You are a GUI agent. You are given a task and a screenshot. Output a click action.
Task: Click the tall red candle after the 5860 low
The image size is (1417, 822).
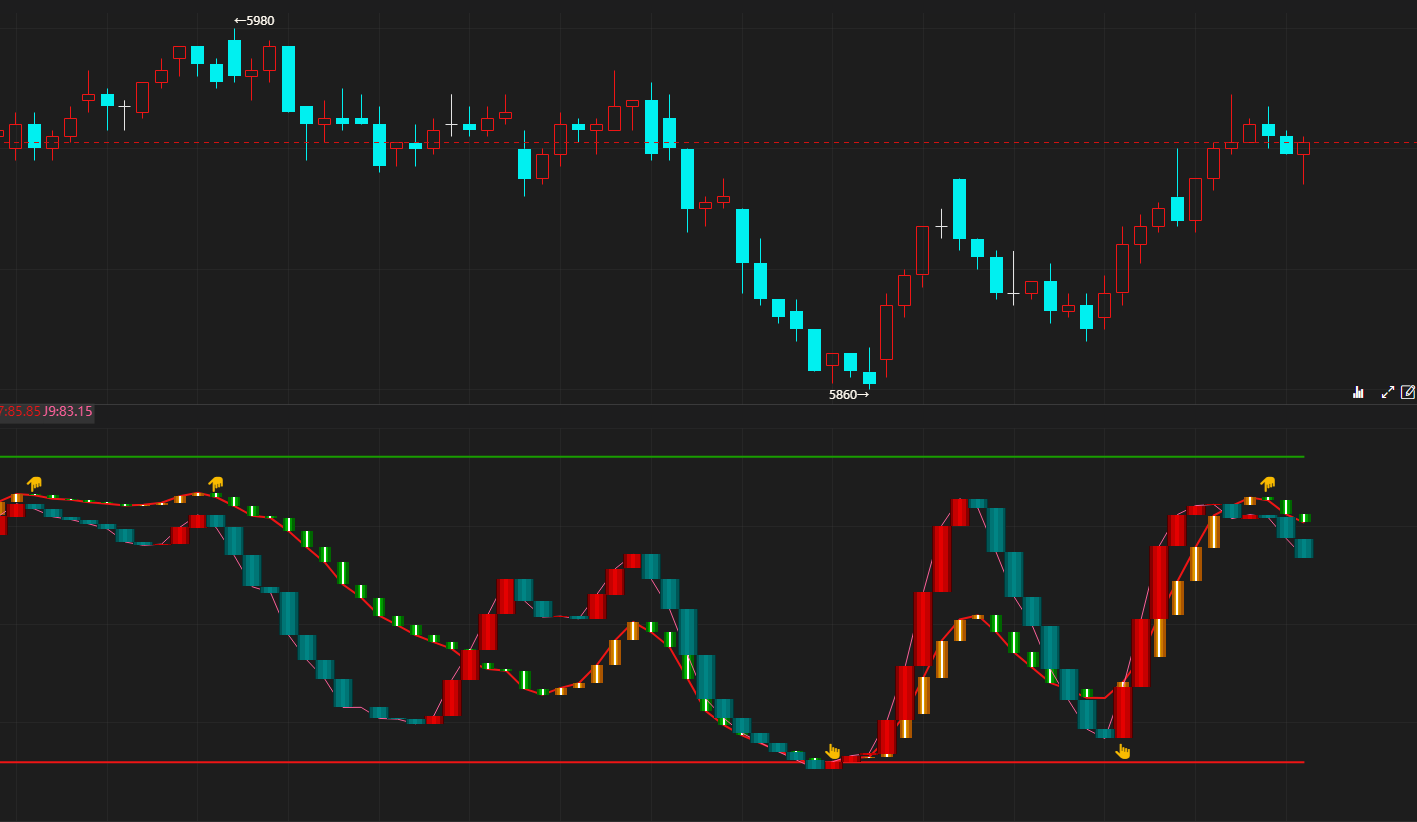pyautogui.click(x=886, y=332)
